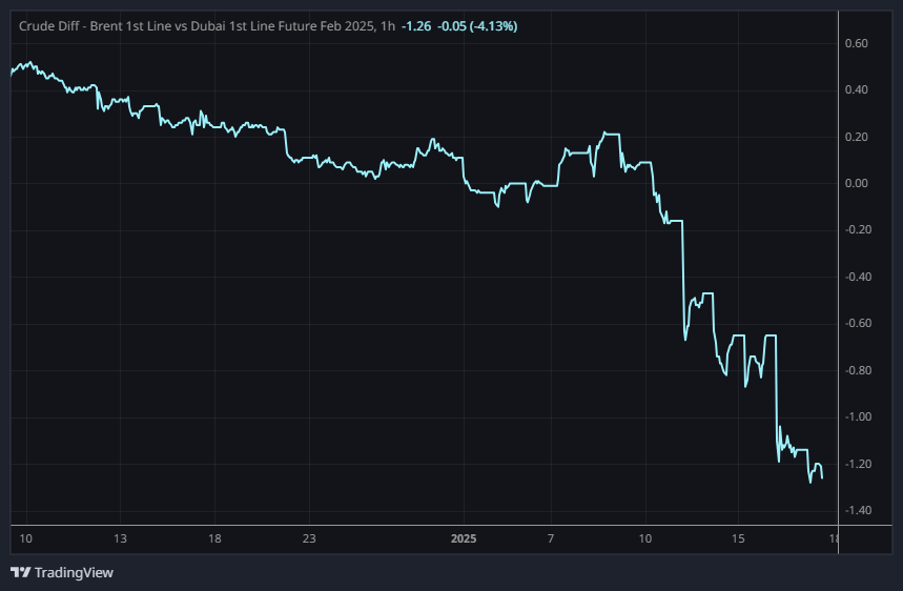The height and width of the screenshot is (592, 904).
Task: Click the 0.60 price axis label
Action: [x=856, y=43]
